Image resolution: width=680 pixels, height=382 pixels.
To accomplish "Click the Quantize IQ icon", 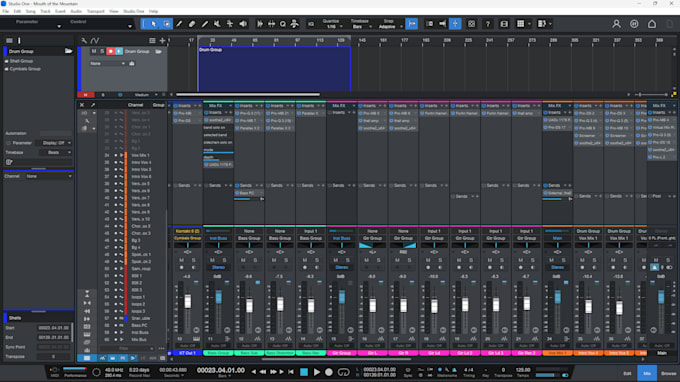I will coord(311,24).
